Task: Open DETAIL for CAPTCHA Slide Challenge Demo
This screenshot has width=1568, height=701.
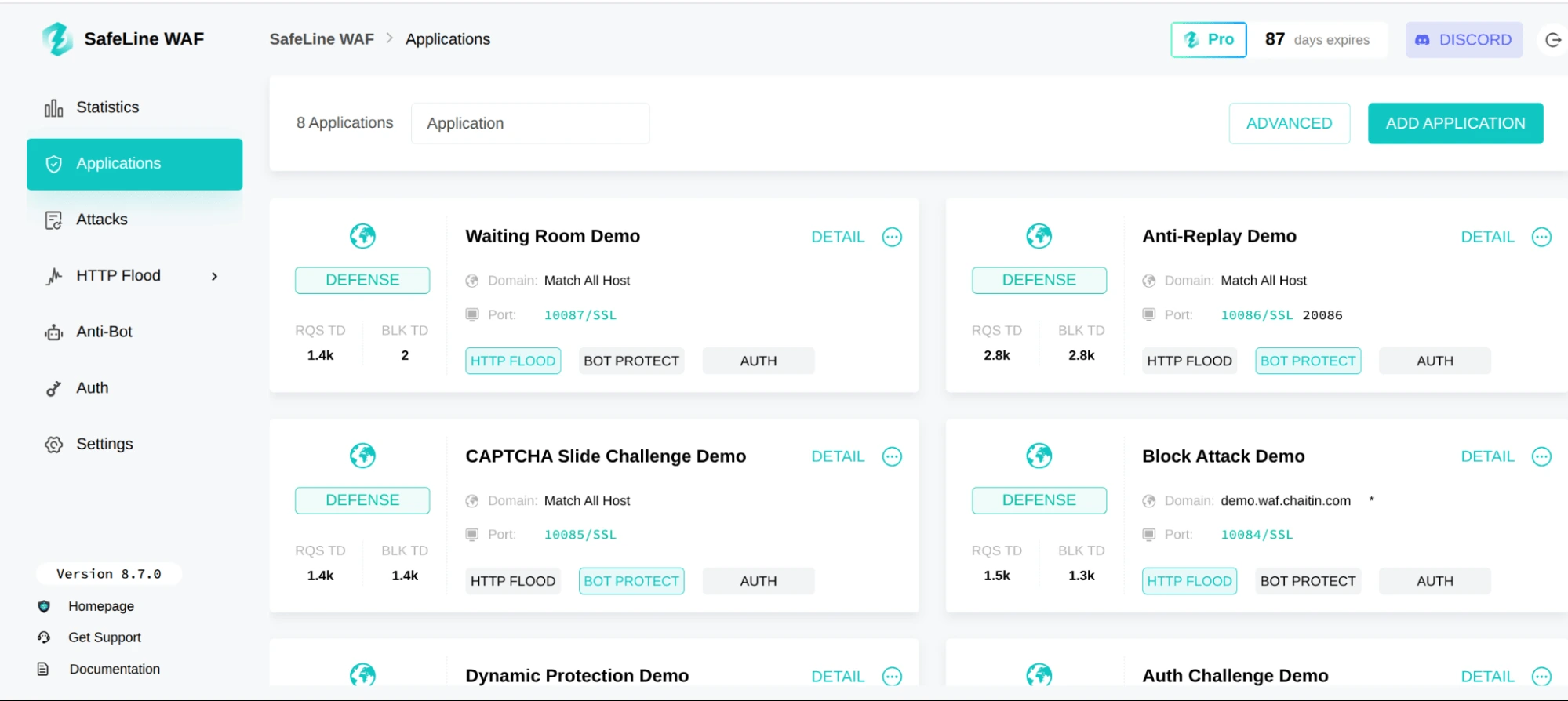Action: coord(838,456)
